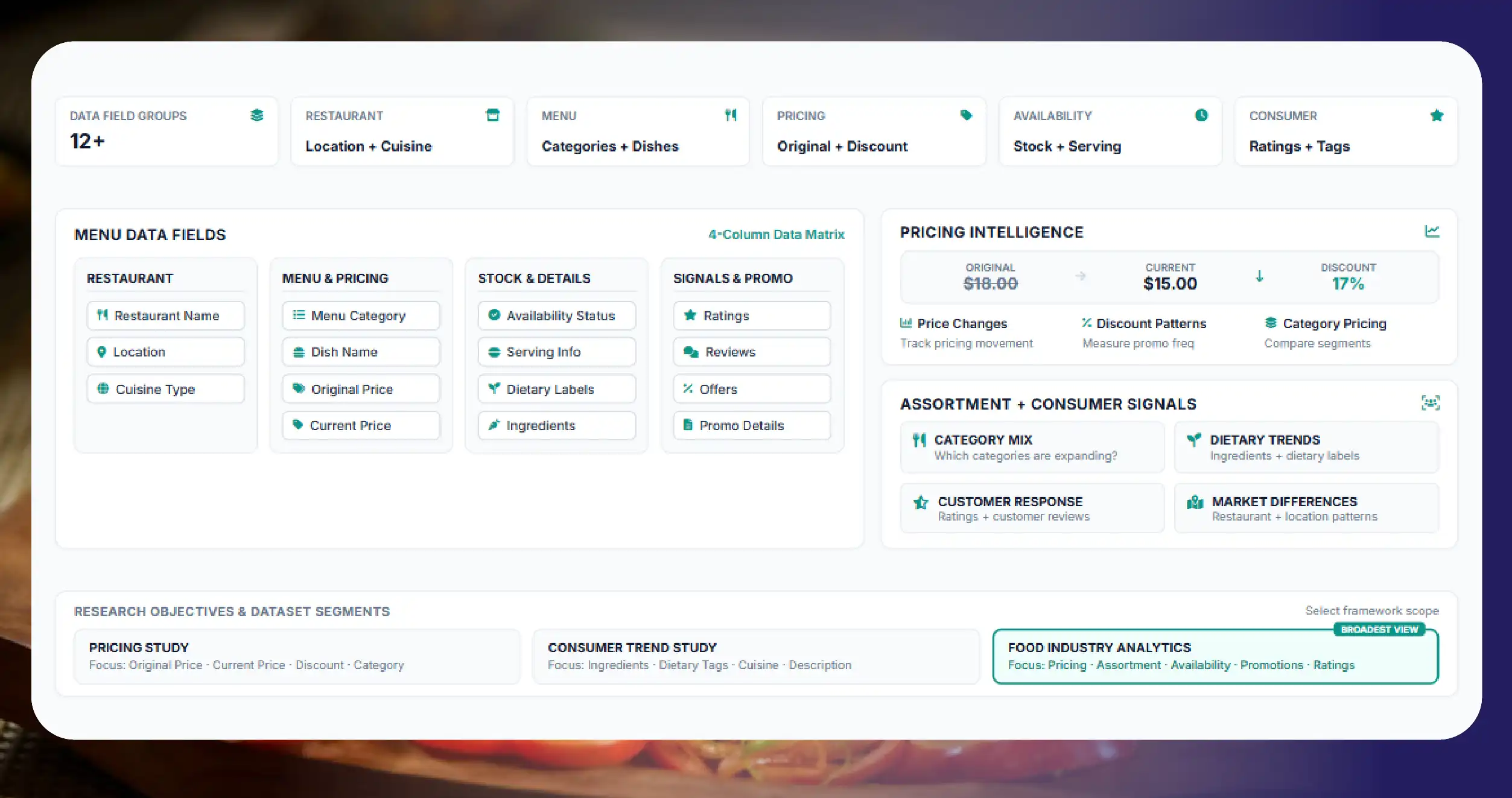Click the clock icon in Availability card
The image size is (1512, 798).
pos(1201,115)
